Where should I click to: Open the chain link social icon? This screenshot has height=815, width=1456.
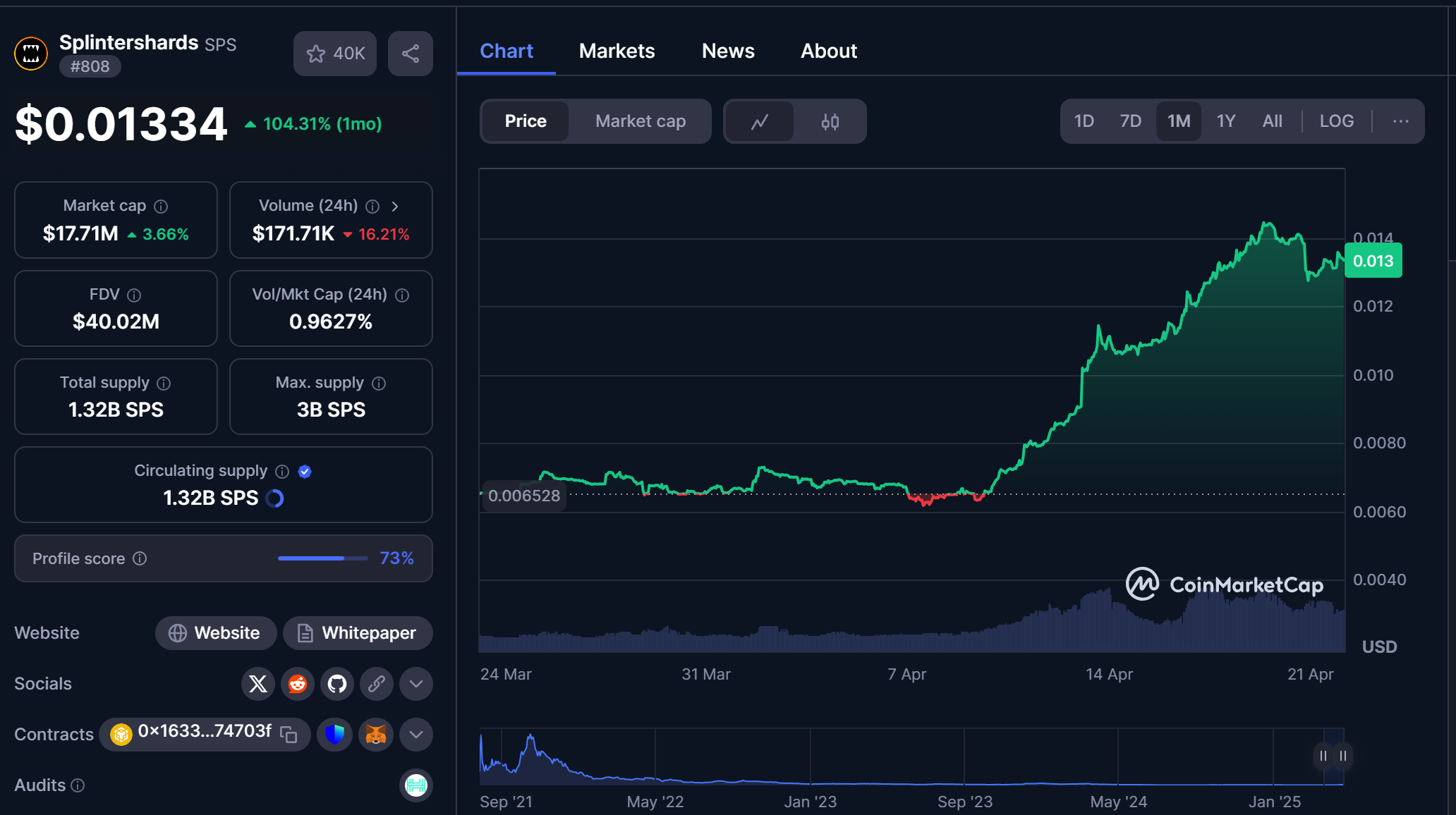pos(377,684)
